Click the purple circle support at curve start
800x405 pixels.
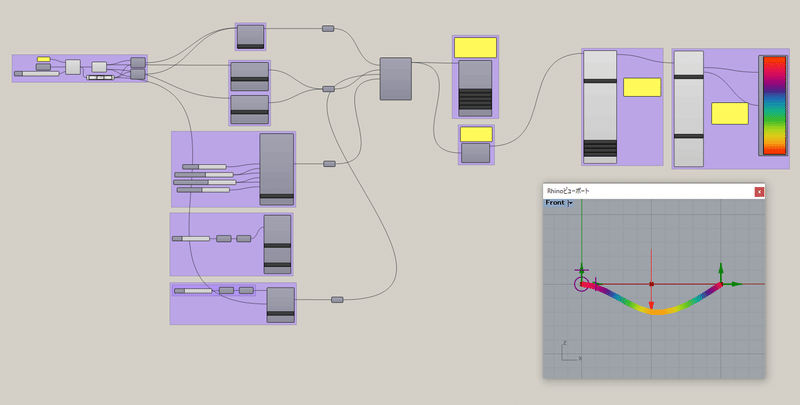click(581, 284)
